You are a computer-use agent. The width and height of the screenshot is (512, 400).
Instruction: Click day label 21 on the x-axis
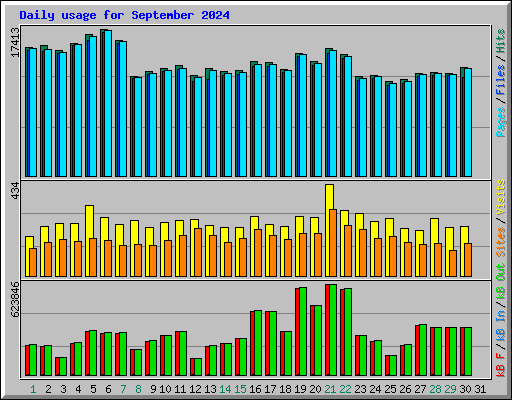pos(330,389)
